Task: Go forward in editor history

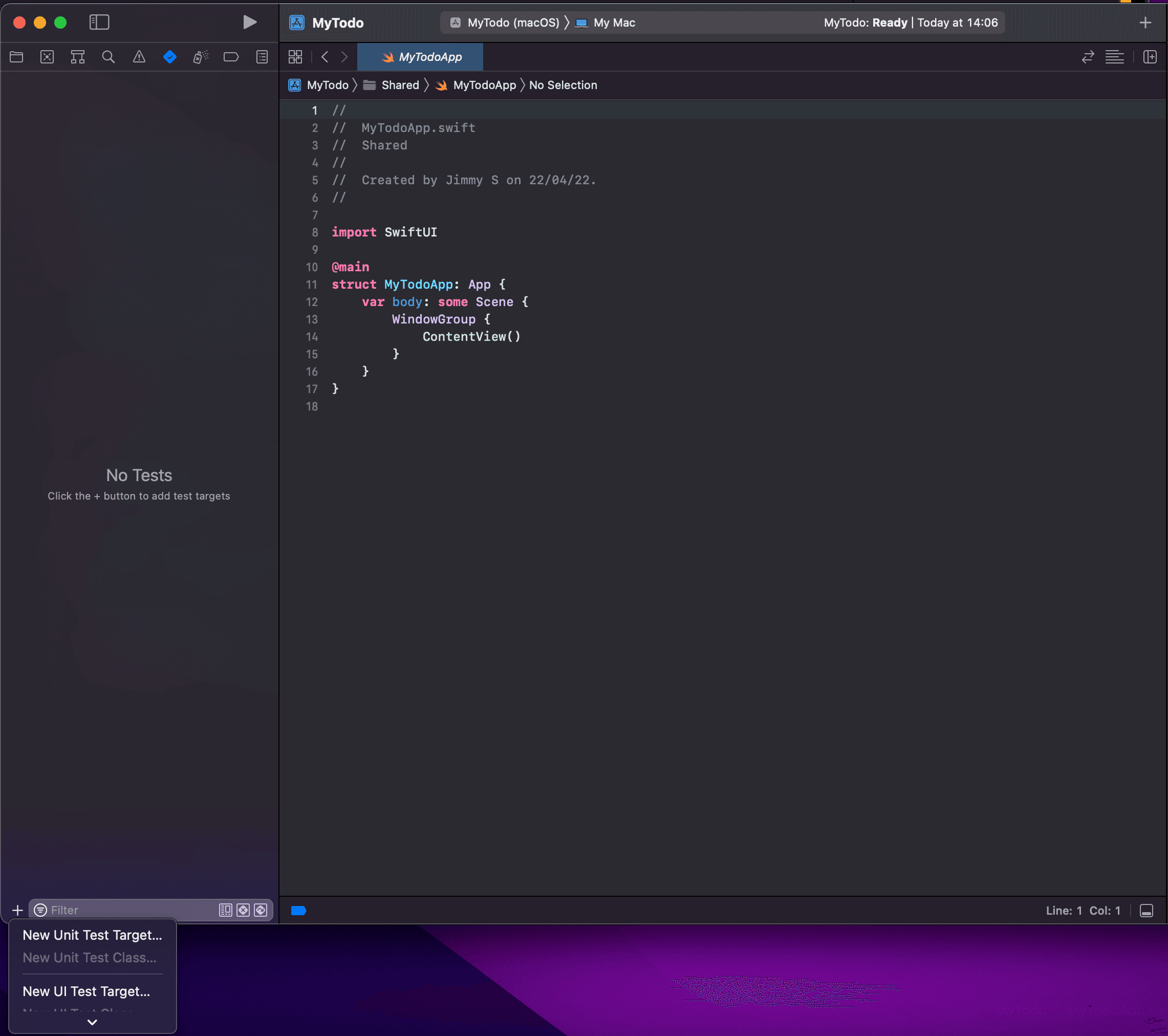Action: [344, 57]
